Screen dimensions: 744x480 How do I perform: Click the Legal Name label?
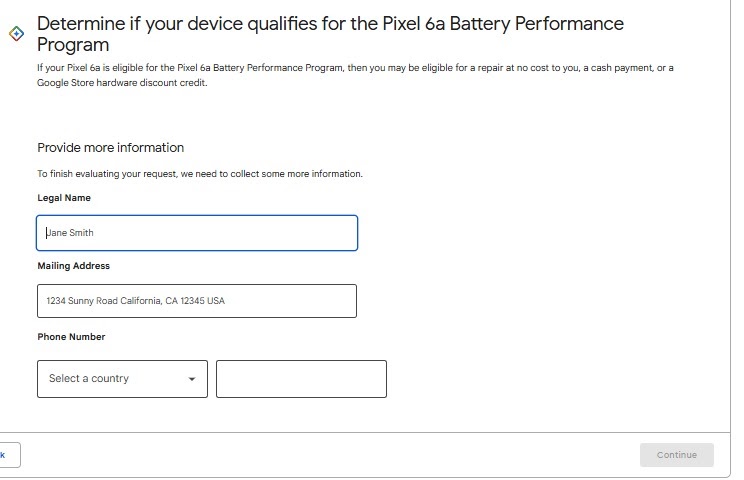pos(64,198)
